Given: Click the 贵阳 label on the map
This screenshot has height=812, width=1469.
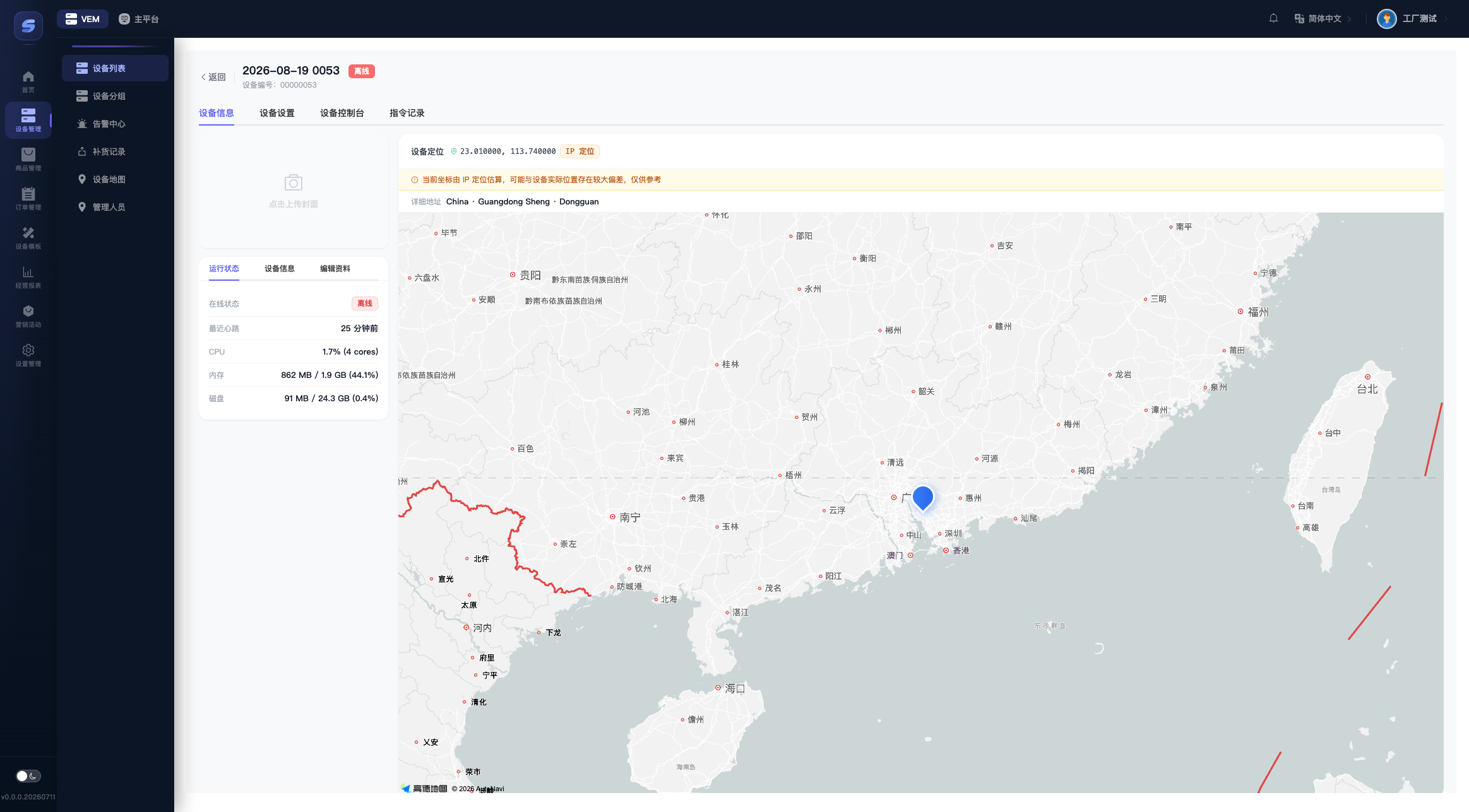Looking at the screenshot, I should (x=530, y=275).
